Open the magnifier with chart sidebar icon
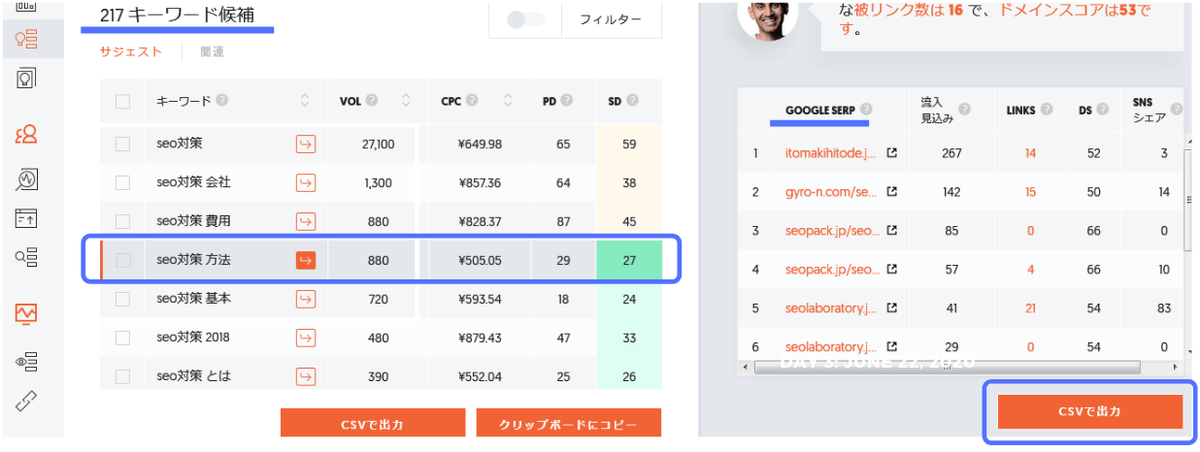This screenshot has height=452, width=1200. click(27, 179)
